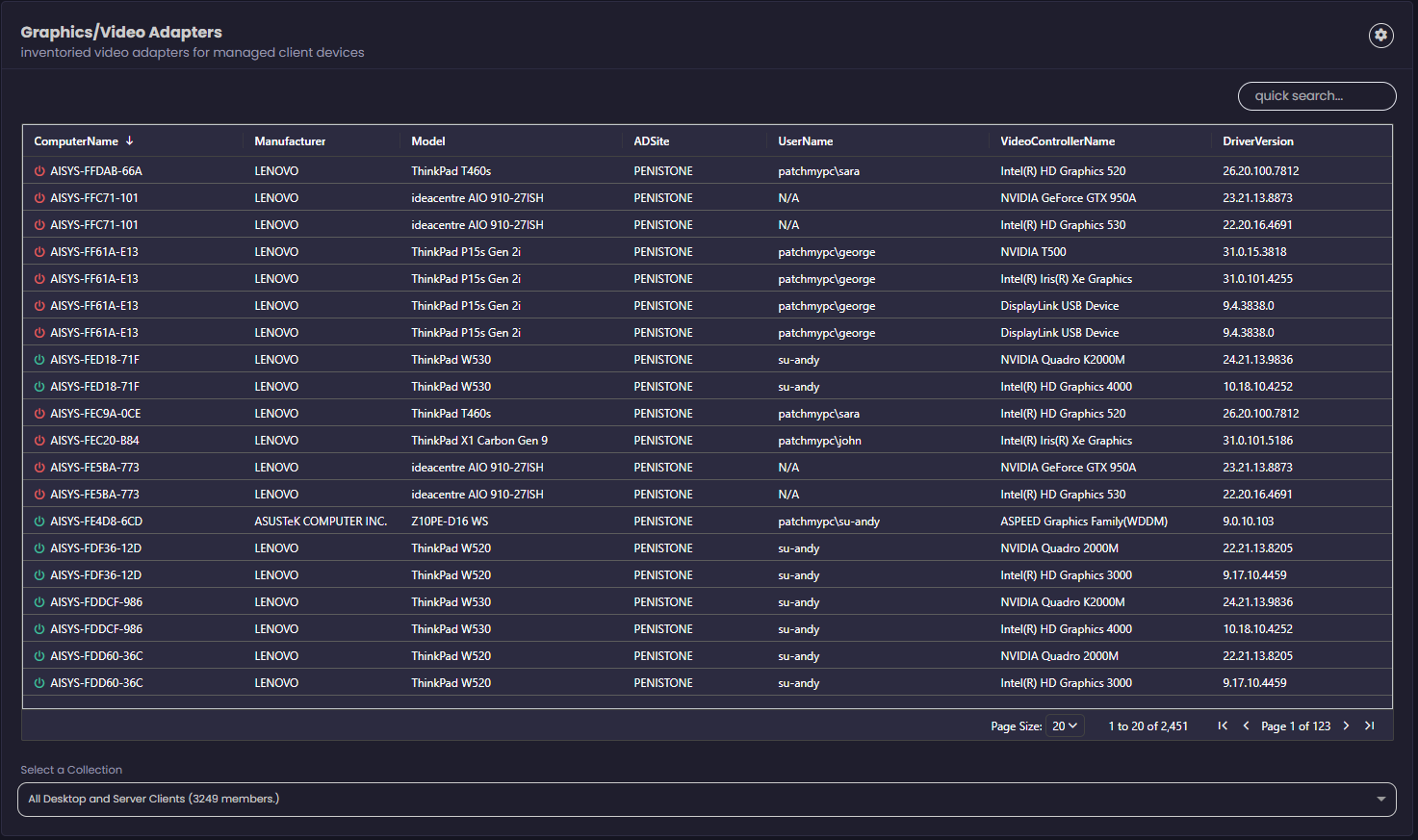The height and width of the screenshot is (840, 1418).
Task: Sort by Model column header
Action: 428,141
